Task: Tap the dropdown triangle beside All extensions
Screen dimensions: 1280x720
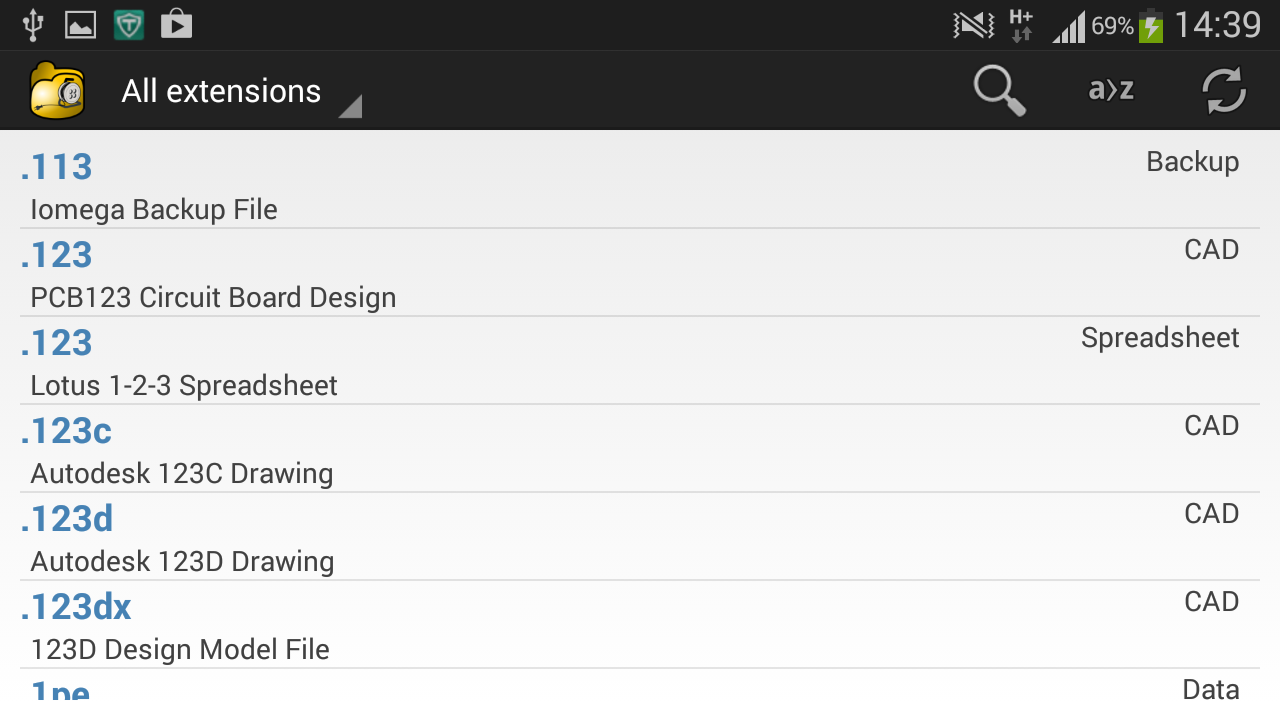Action: tap(350, 106)
